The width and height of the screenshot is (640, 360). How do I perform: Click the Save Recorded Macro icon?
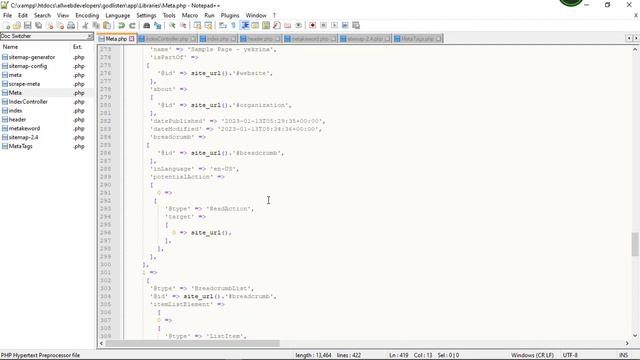point(356,25)
